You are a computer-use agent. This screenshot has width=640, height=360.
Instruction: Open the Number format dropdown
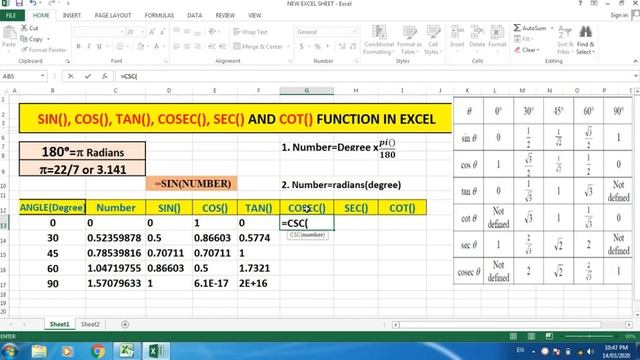354,32
